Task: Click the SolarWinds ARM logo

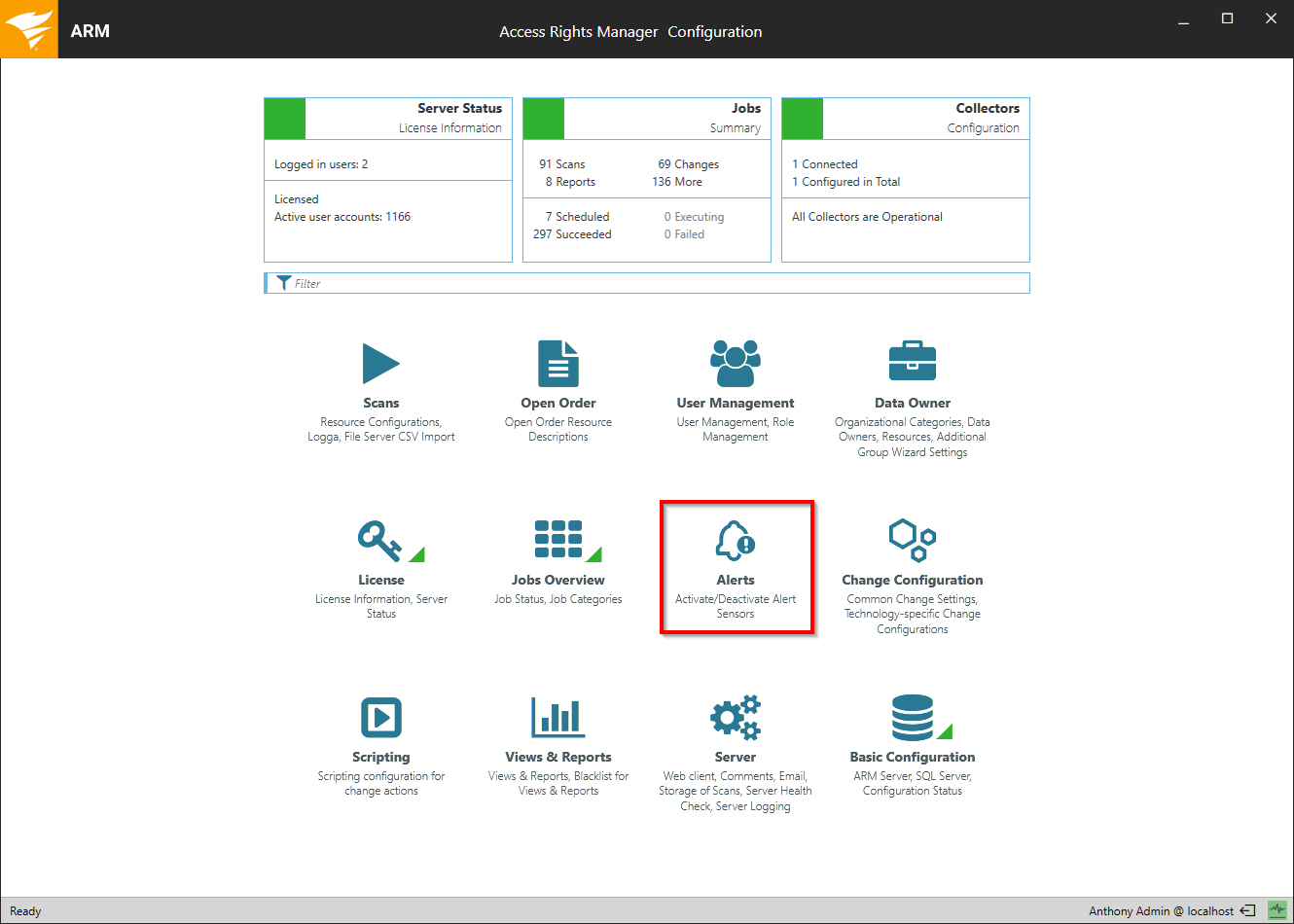Action: [x=29, y=29]
